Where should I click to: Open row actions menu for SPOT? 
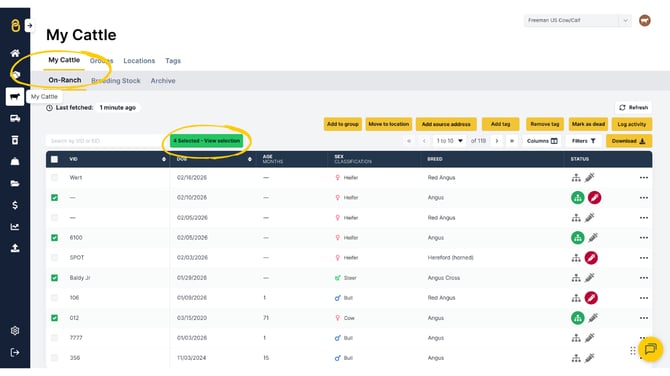[x=644, y=258]
